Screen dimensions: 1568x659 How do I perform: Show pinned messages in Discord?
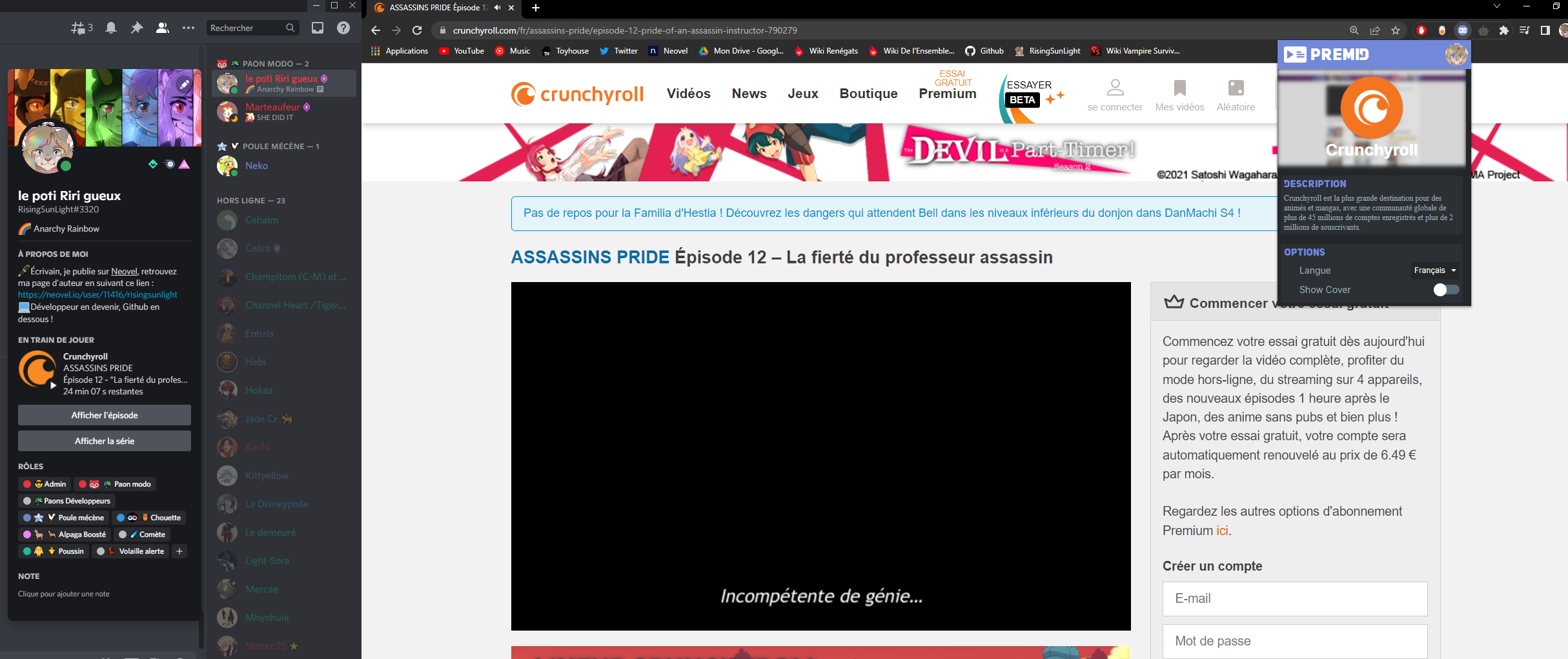click(137, 27)
